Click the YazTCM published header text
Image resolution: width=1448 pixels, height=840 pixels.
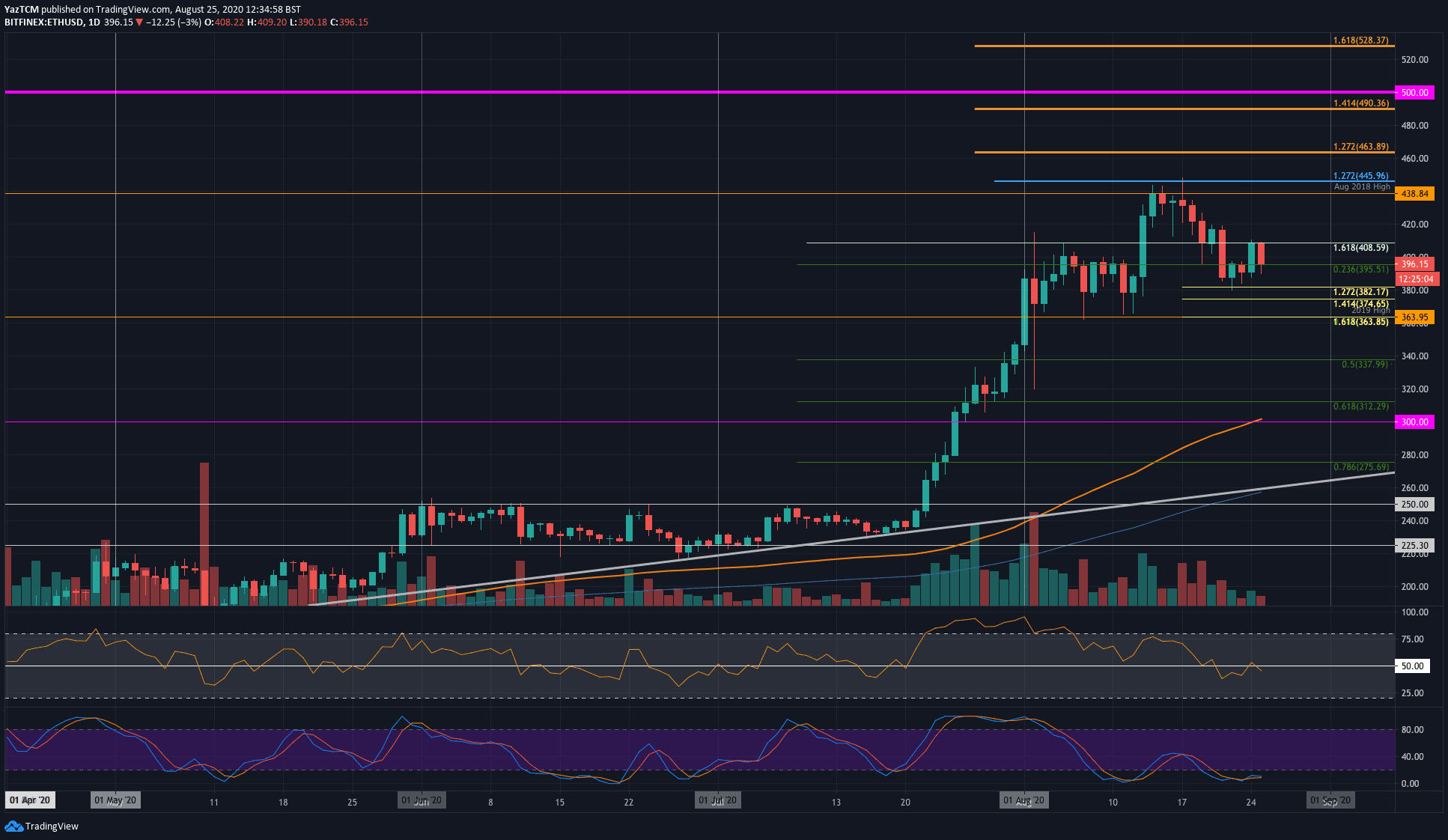(153, 10)
